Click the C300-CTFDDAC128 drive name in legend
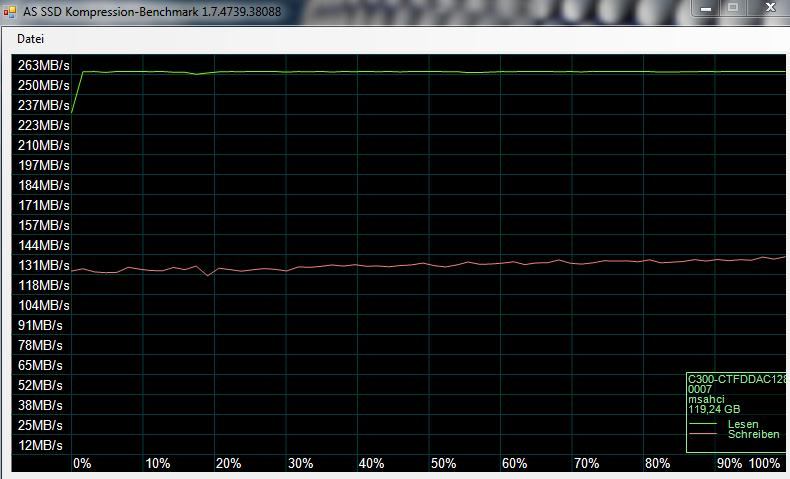The height and width of the screenshot is (479, 790). 737,379
